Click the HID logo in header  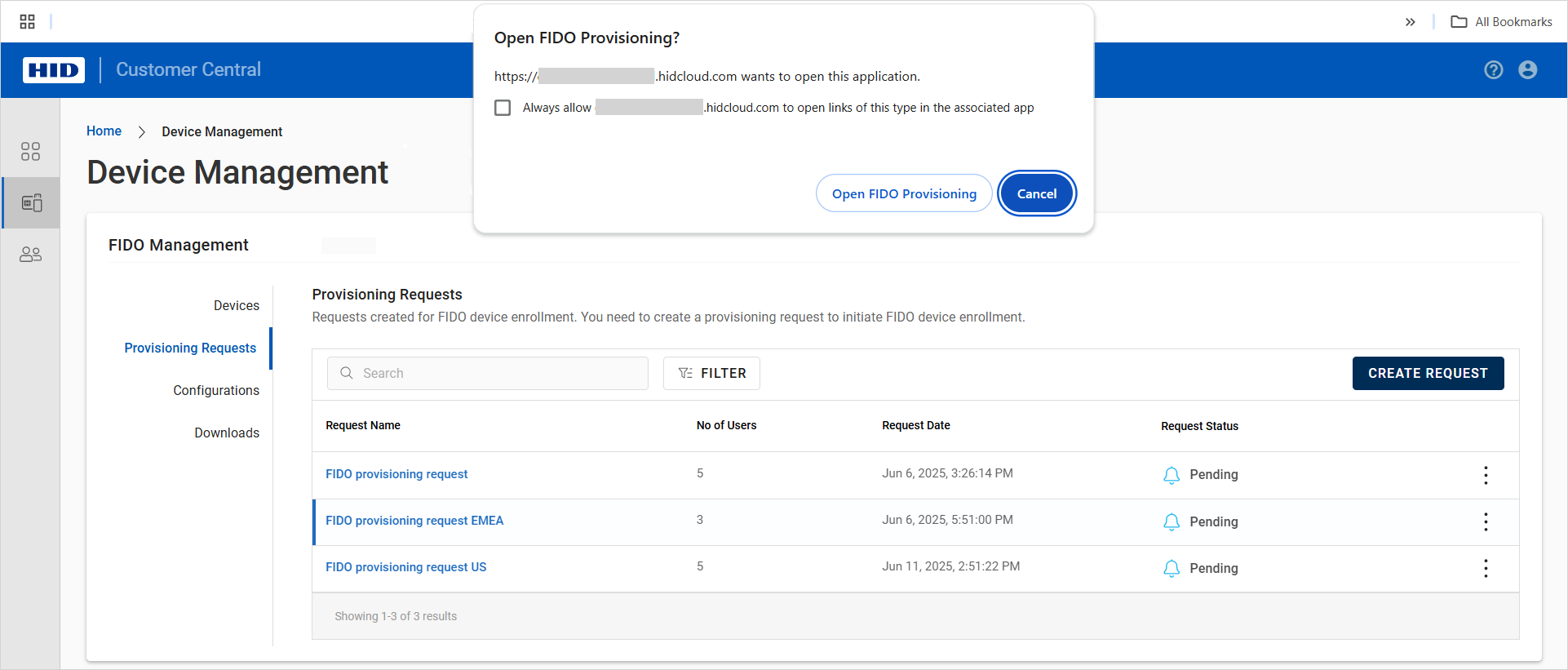click(x=54, y=70)
